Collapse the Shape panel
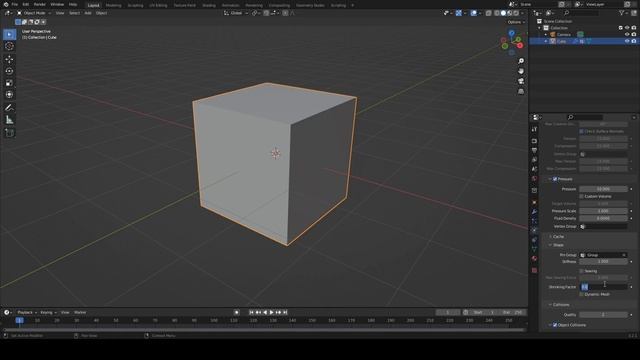This screenshot has height=360, width=640. pyautogui.click(x=557, y=245)
